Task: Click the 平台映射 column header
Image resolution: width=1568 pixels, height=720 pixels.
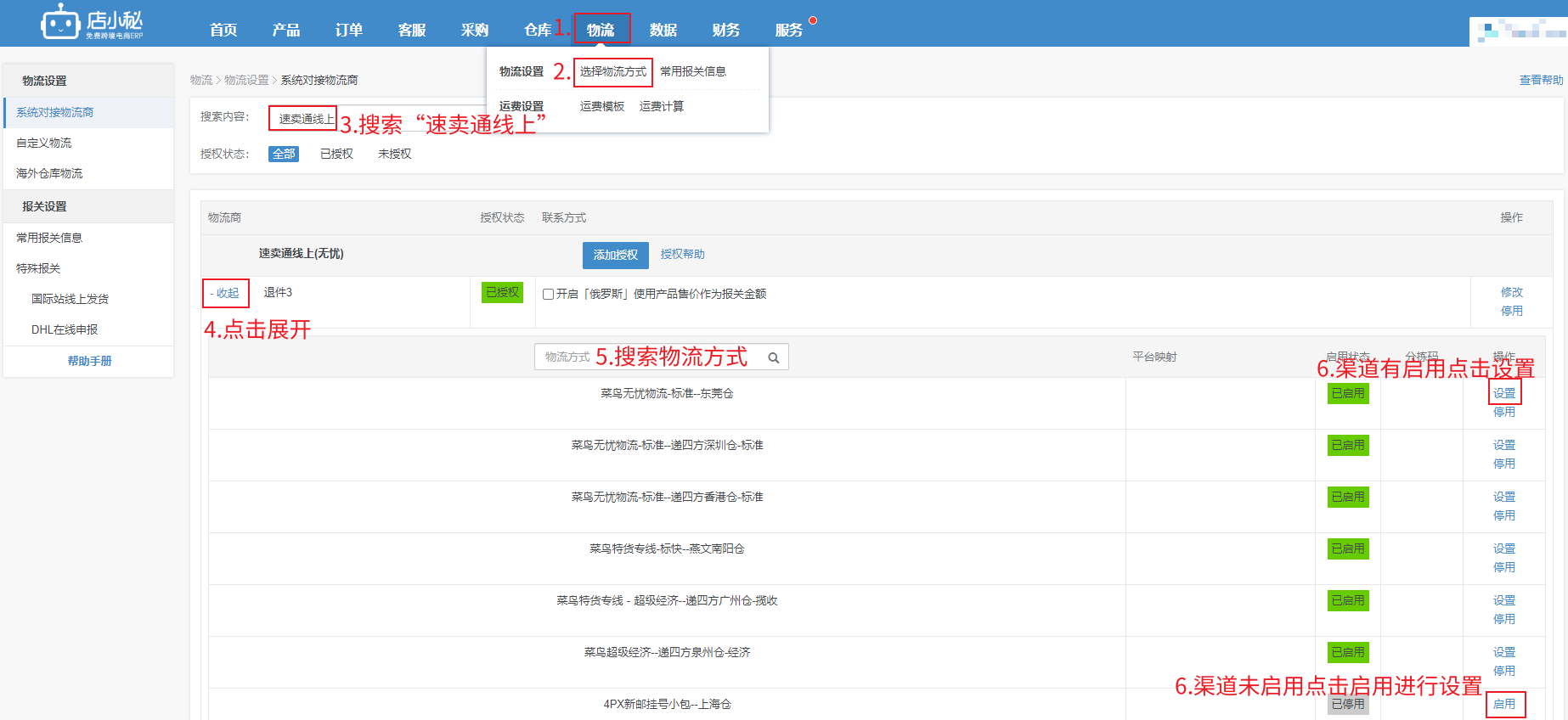Action: click(1154, 357)
